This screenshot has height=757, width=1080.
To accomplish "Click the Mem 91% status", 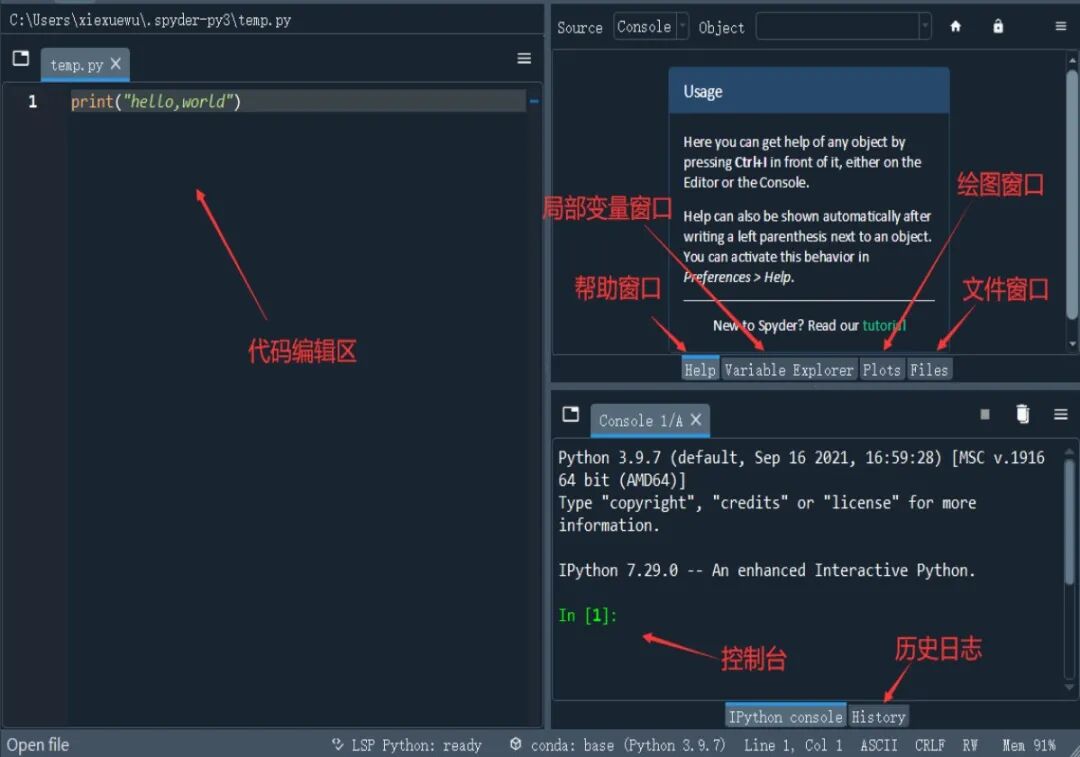I will click(1029, 745).
